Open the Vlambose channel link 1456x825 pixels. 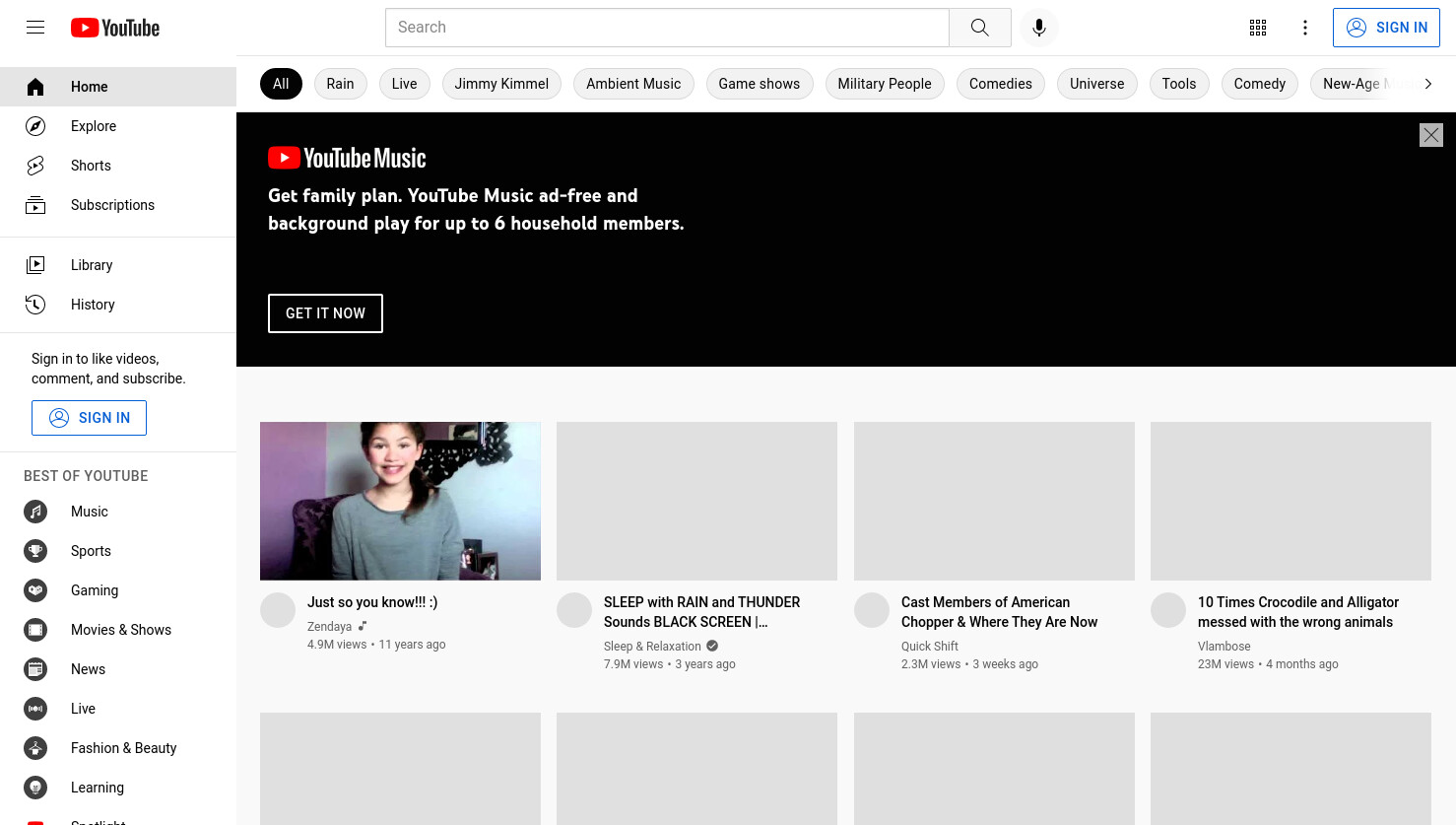pyautogui.click(x=1224, y=647)
